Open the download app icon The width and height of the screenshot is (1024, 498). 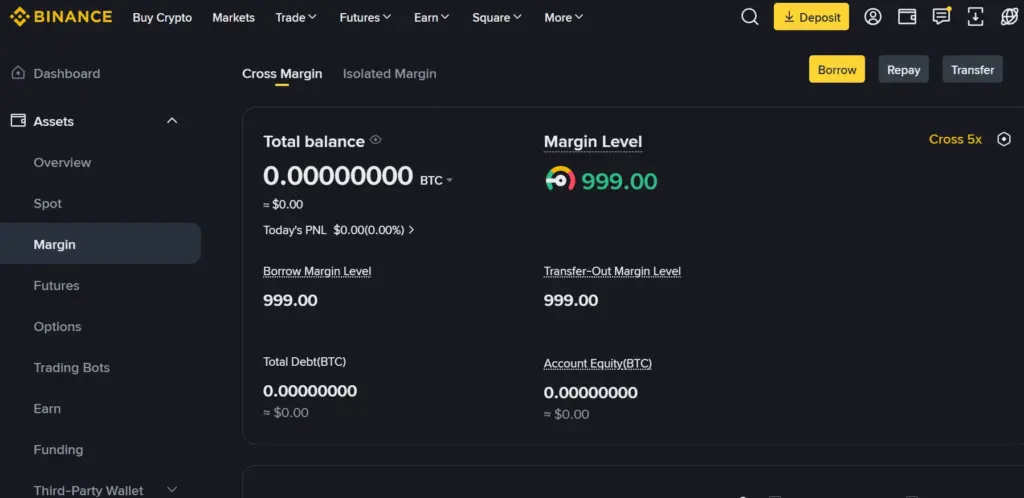975,17
